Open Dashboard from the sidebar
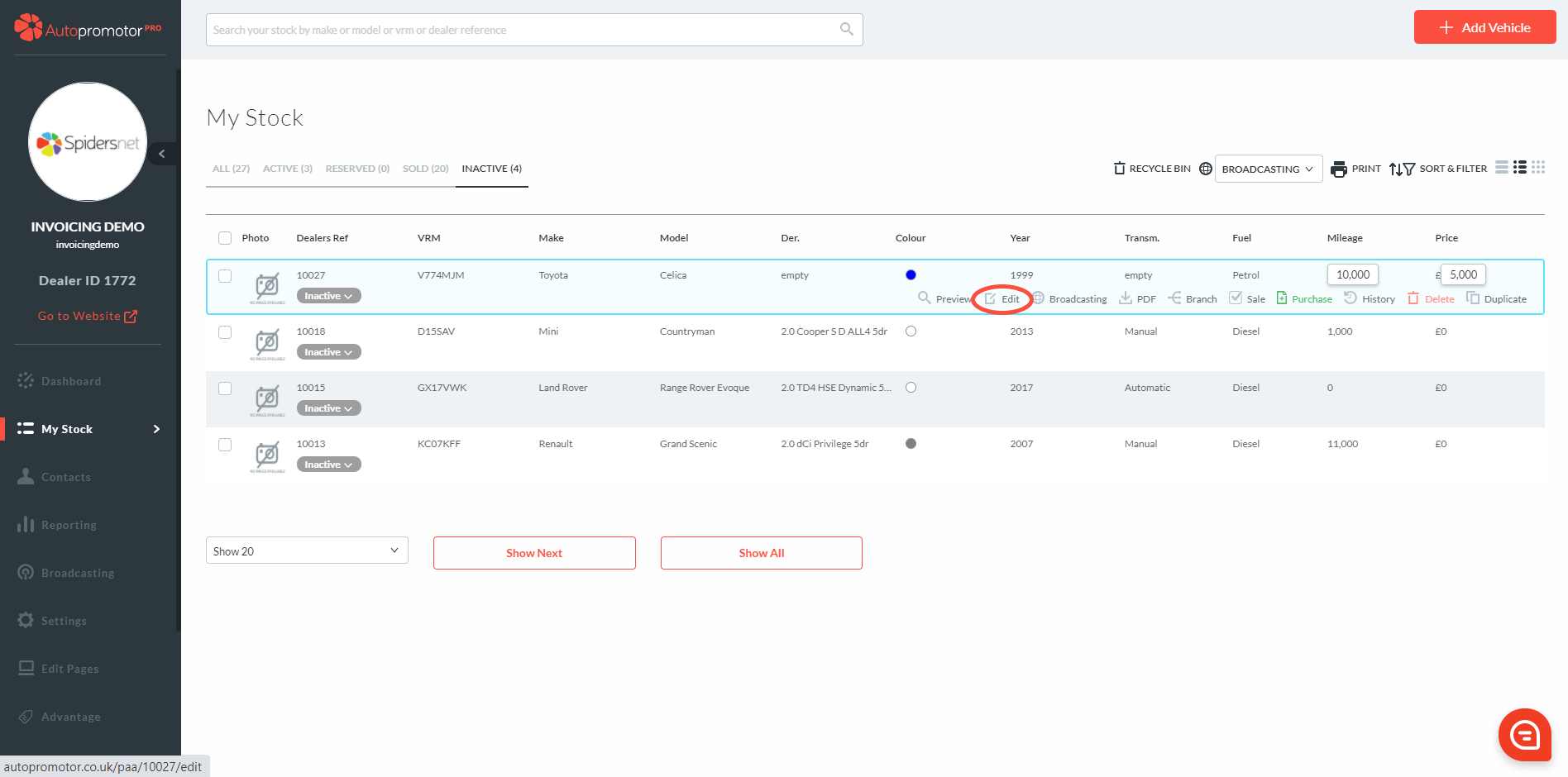 pos(71,381)
